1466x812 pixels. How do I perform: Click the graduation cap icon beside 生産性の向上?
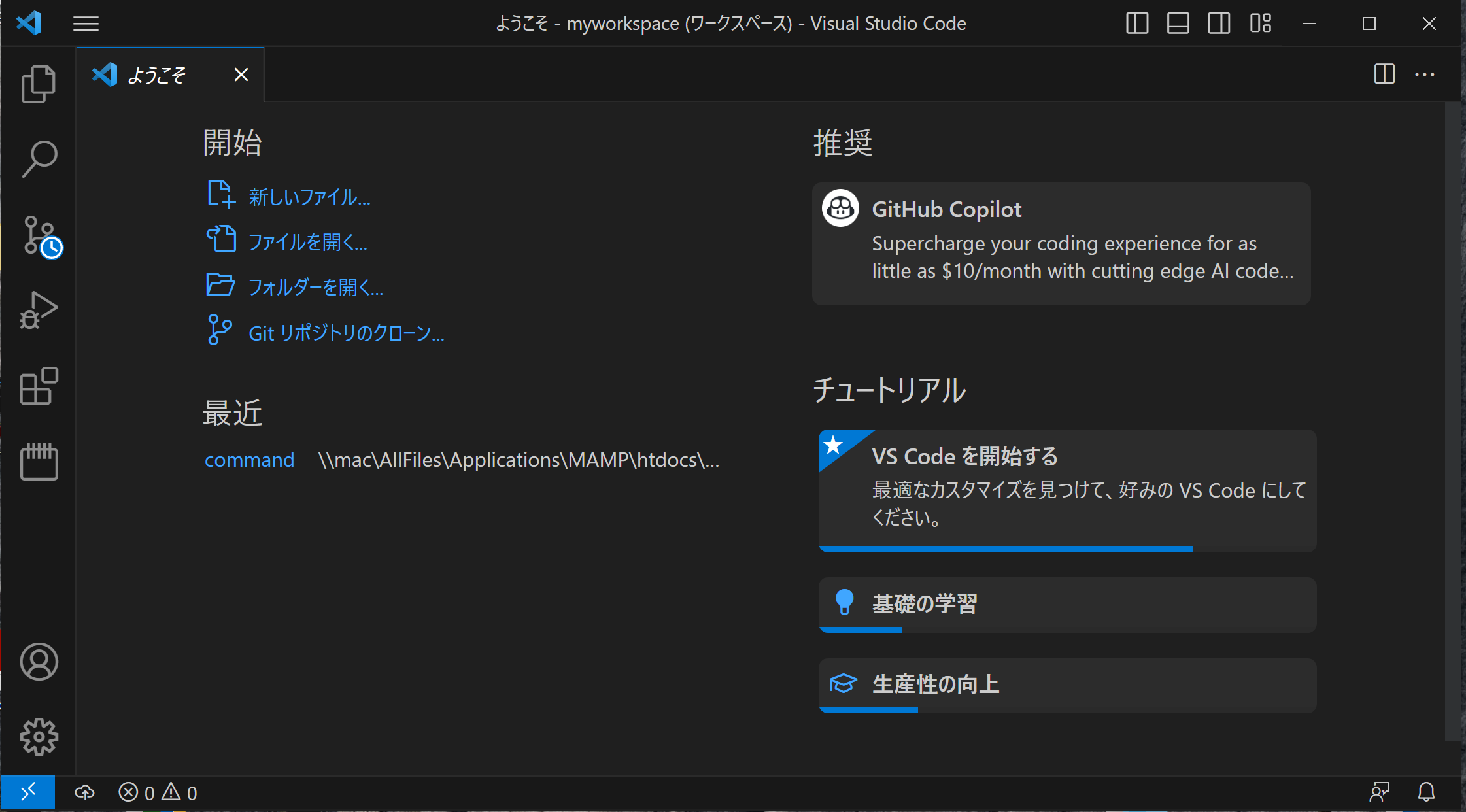843,683
